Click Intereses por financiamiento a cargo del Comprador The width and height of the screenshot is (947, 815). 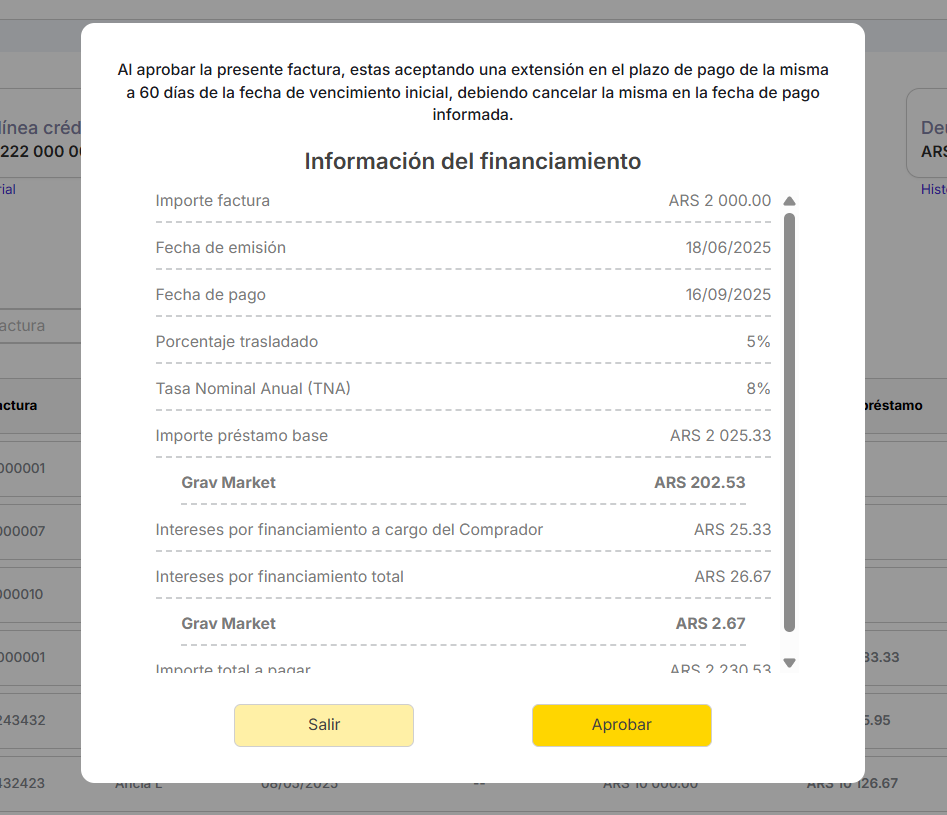[349, 530]
